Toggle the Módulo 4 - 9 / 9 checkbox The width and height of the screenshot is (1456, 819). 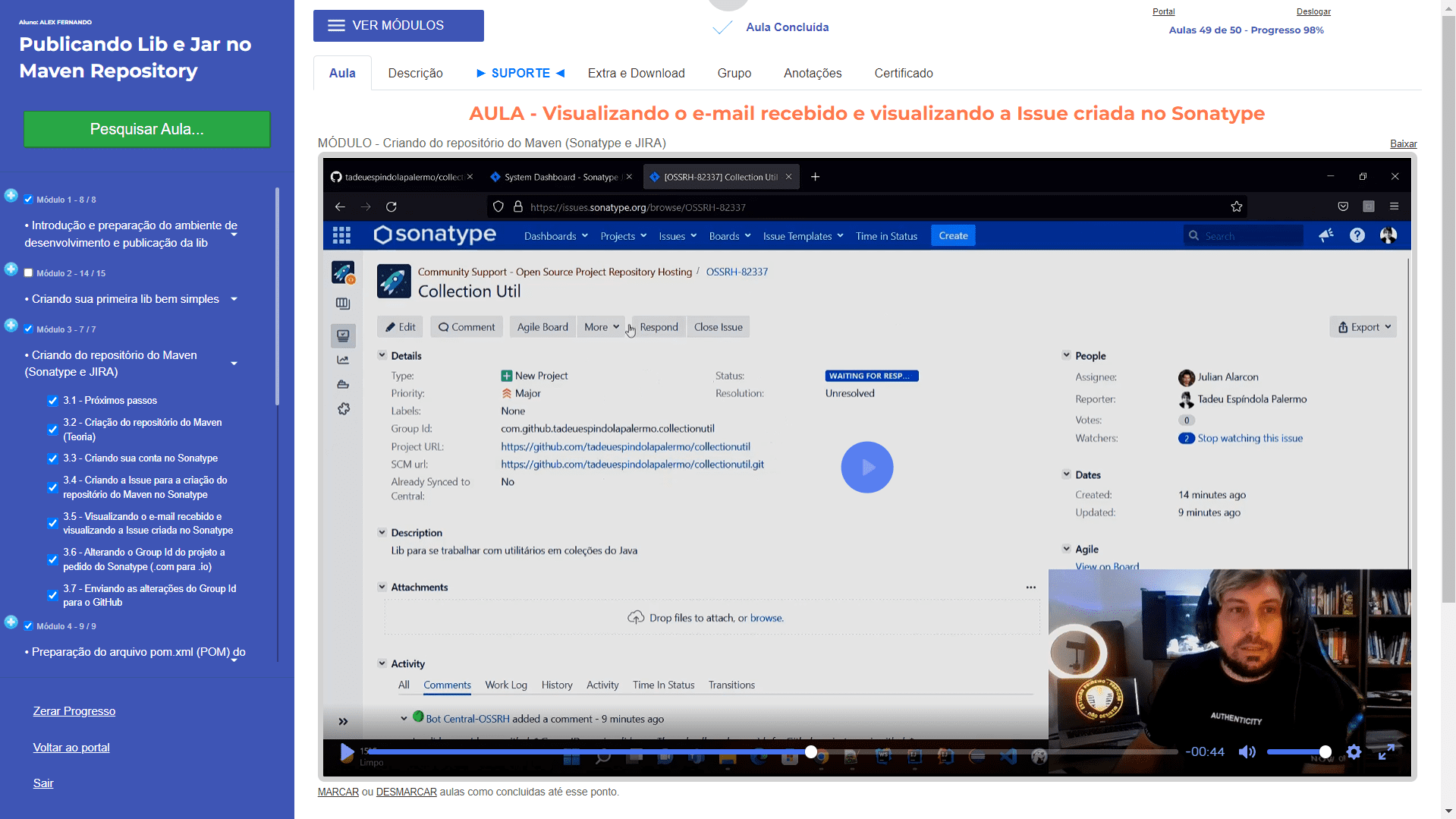[x=28, y=626]
